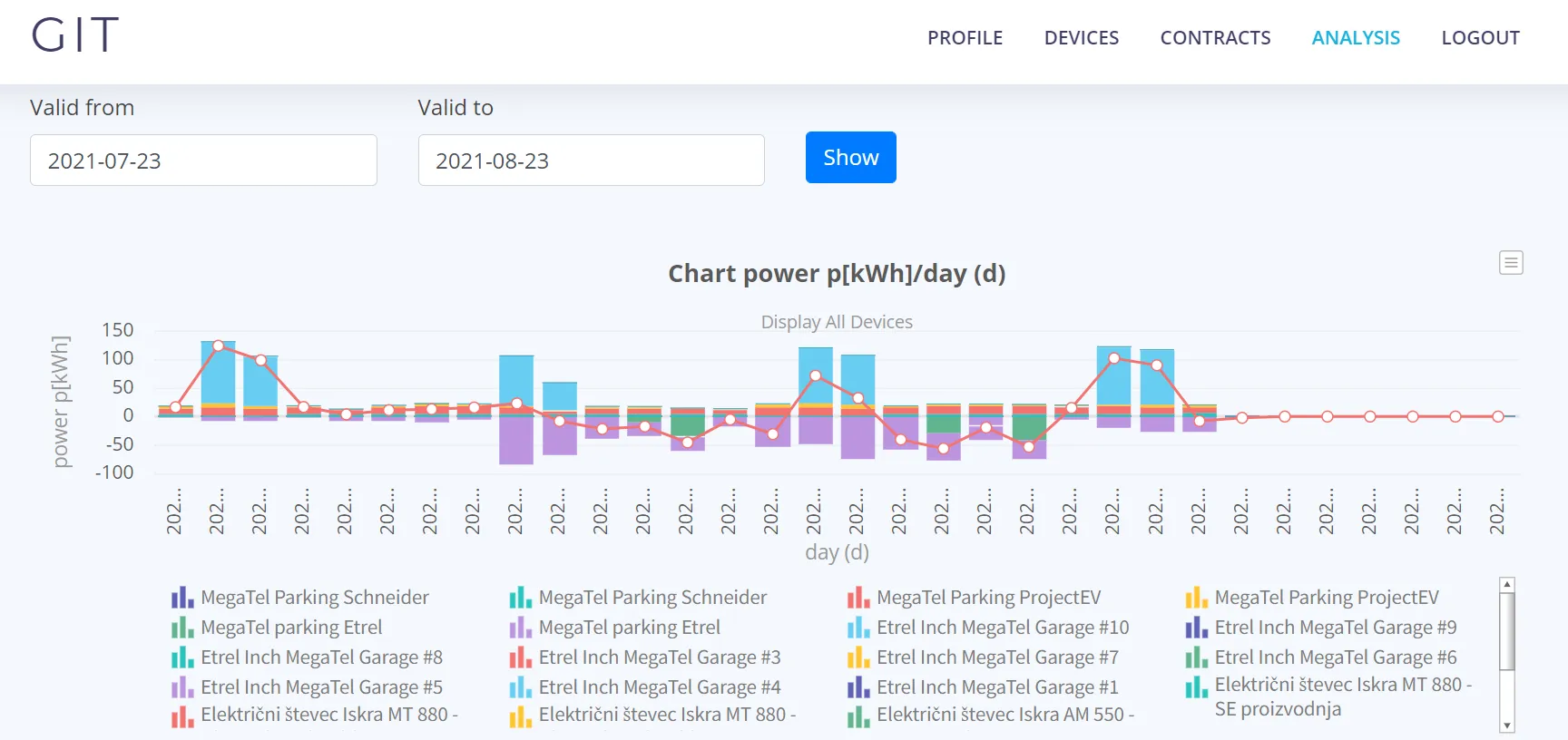Toggle Etrel Inch MegaTel Garage #1 series

click(x=996, y=687)
